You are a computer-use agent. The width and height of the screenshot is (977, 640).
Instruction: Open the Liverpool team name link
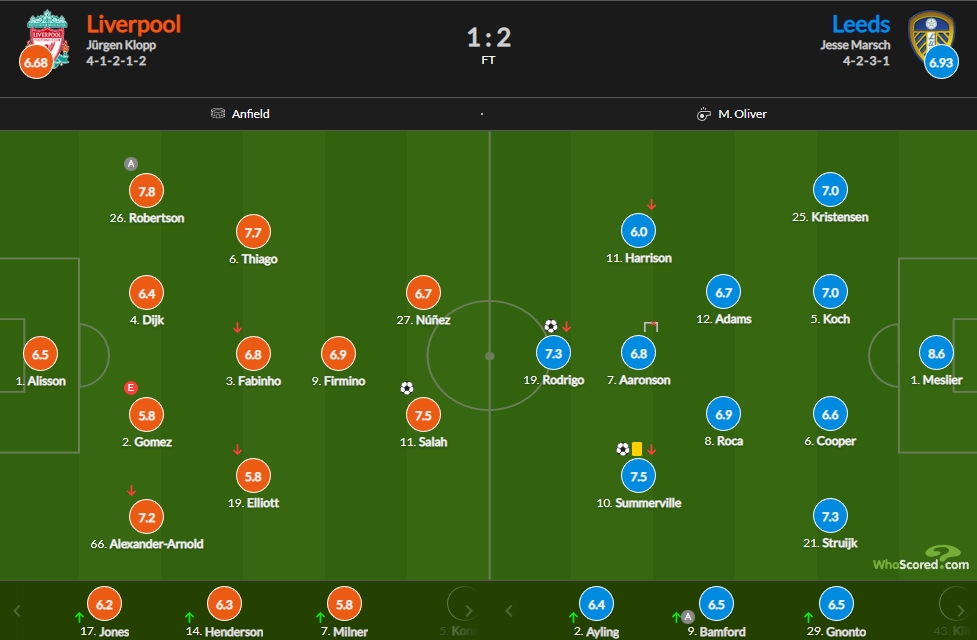(133, 24)
